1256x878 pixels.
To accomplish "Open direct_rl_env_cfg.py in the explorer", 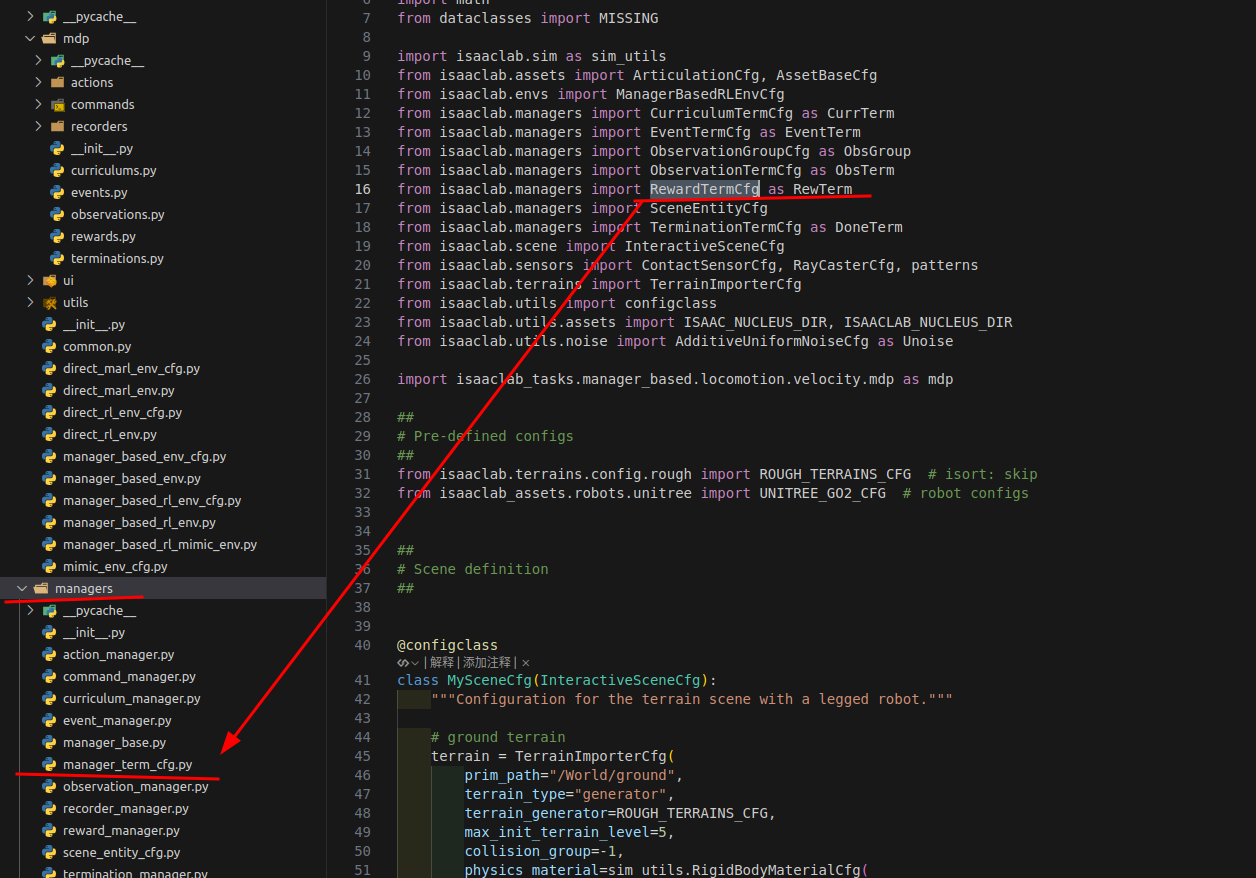I will 122,413.
